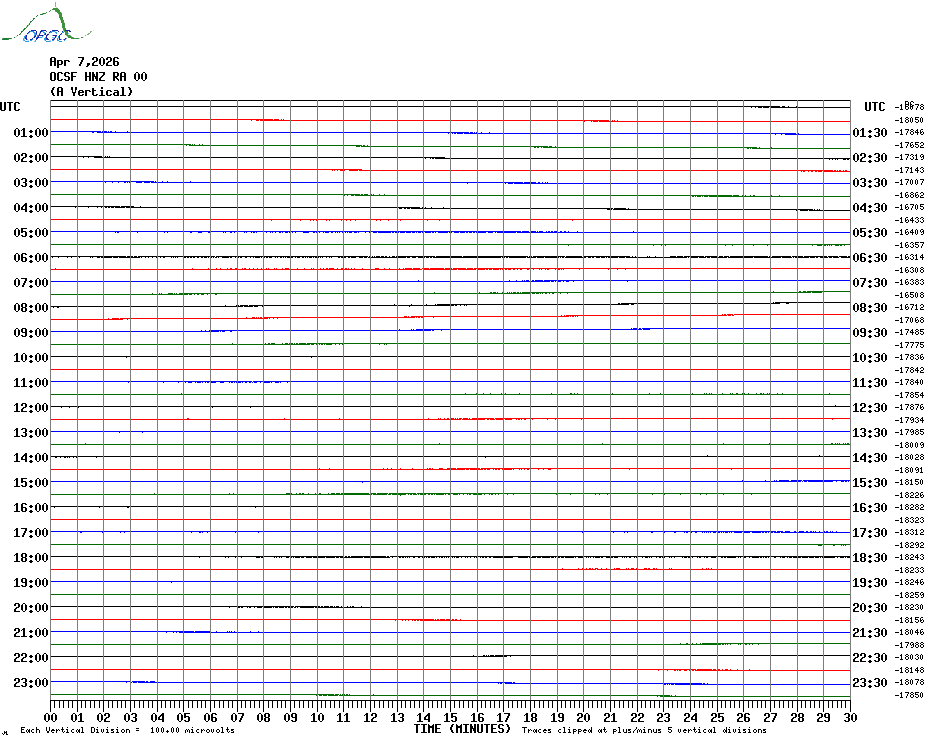
Task: Click the 21:30 label on the right
Action: 870,632
